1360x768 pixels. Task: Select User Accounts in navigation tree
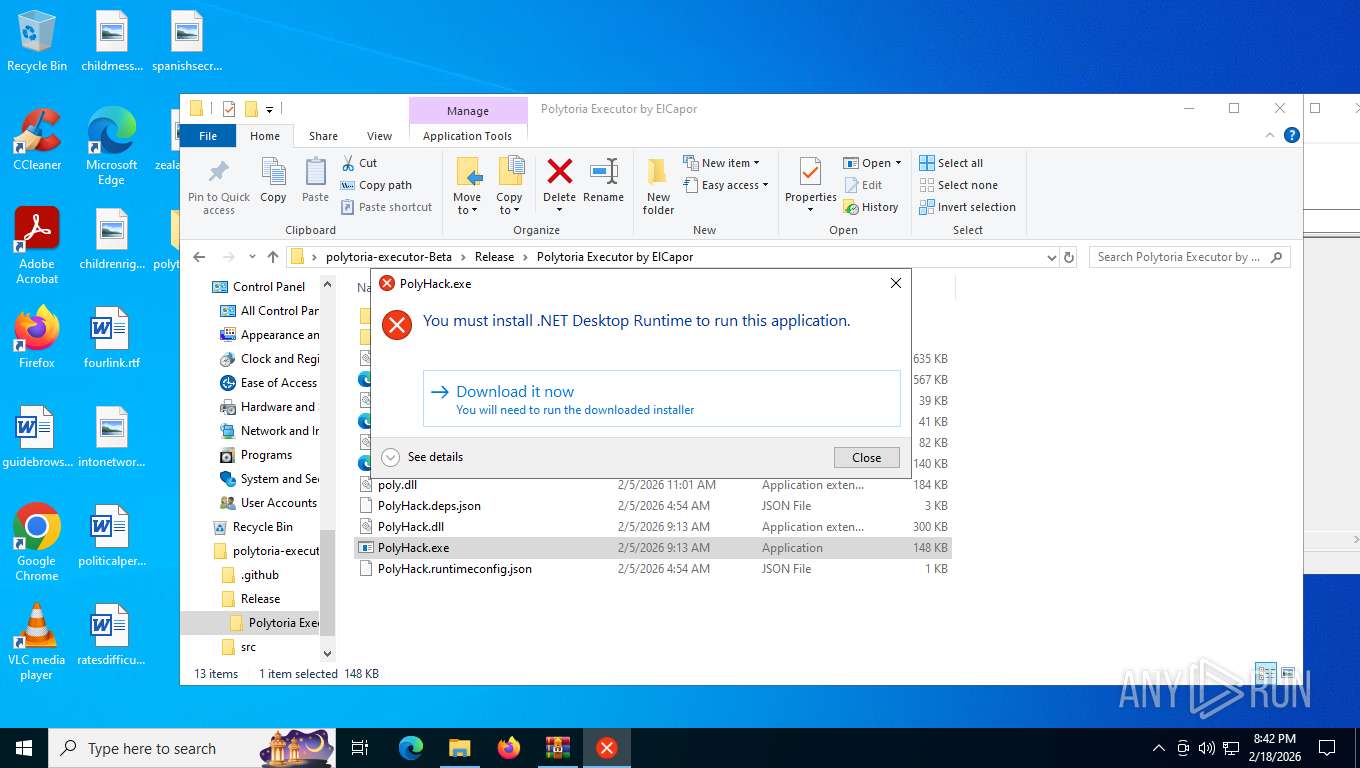(x=268, y=503)
